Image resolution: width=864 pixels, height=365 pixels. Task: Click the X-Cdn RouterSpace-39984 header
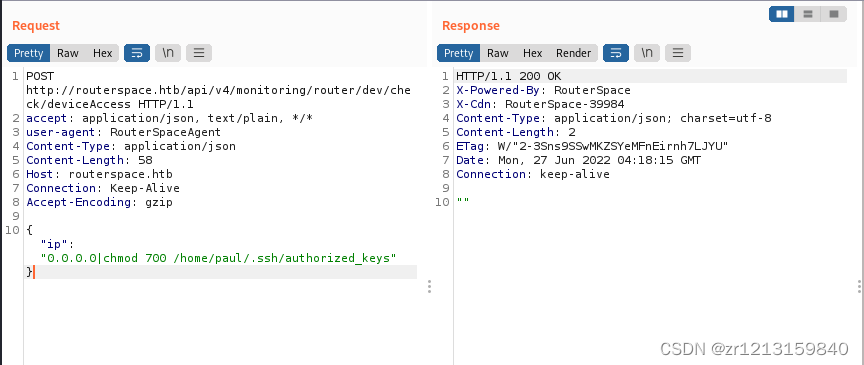click(540, 104)
